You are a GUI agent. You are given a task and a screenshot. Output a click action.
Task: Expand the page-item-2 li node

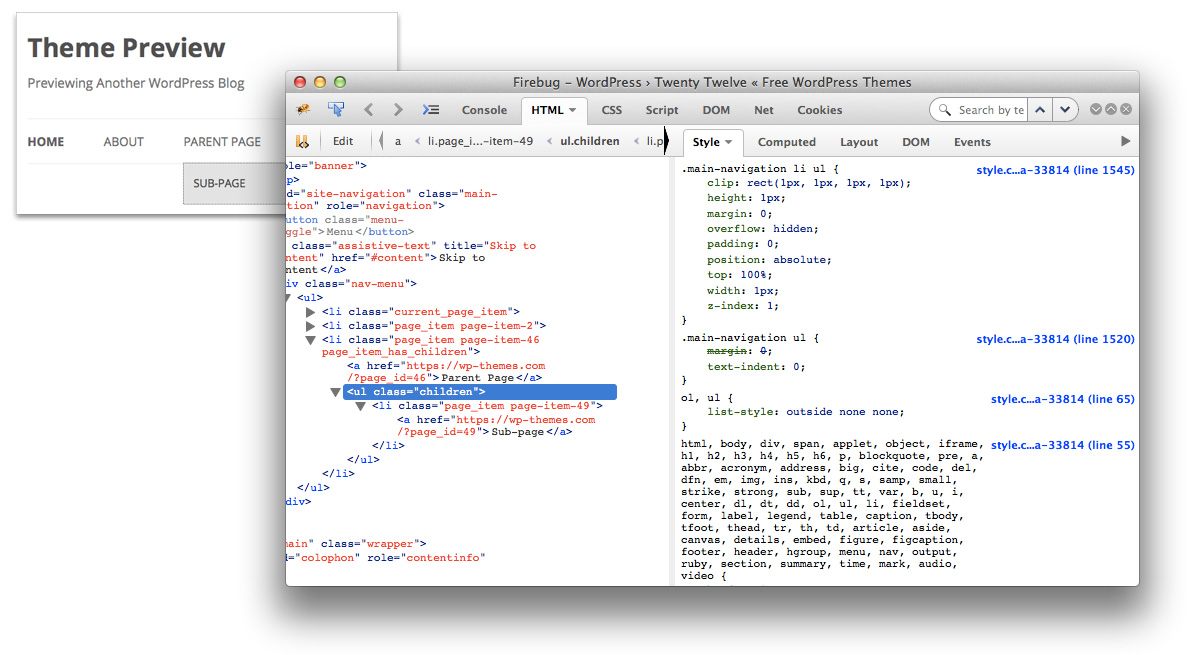pos(311,326)
